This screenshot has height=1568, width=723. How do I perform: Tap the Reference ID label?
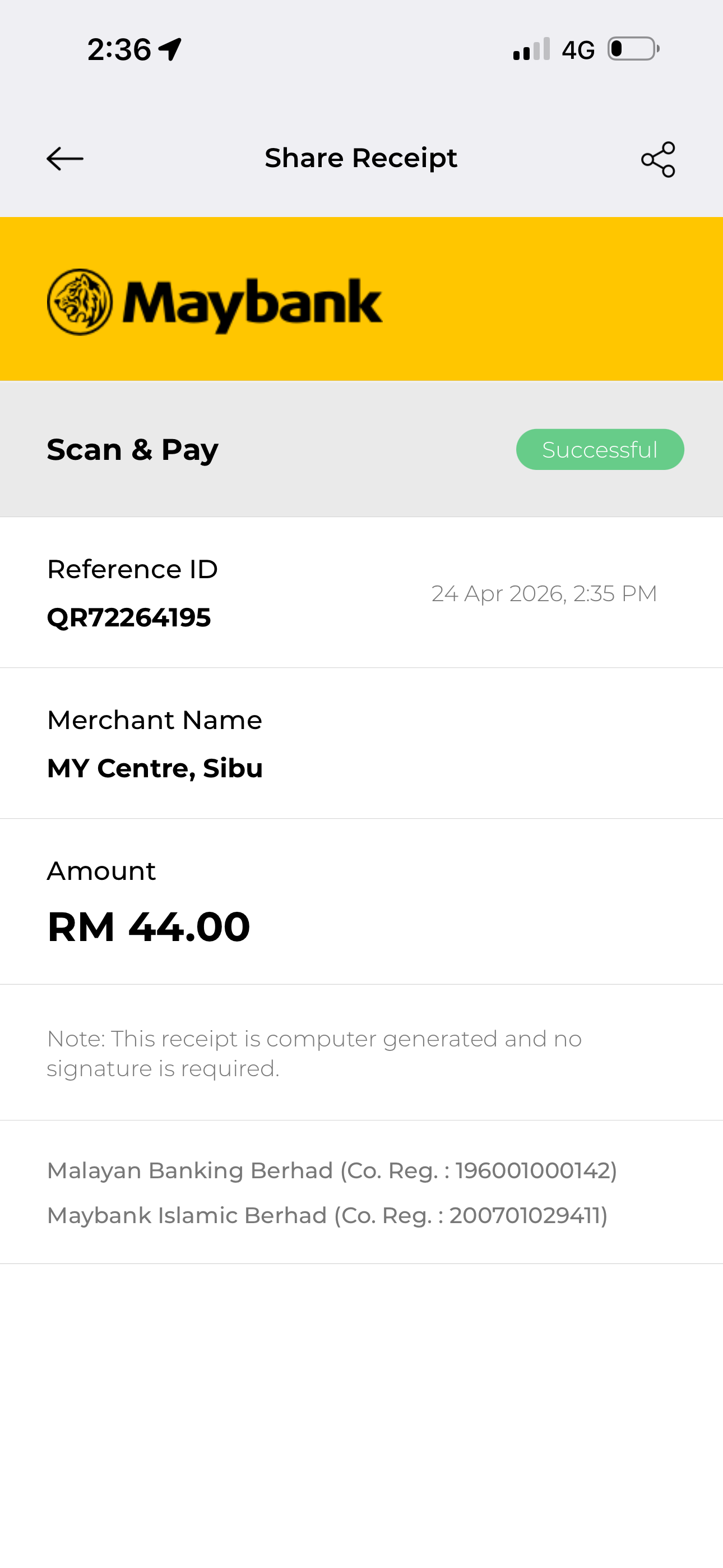[x=133, y=569]
